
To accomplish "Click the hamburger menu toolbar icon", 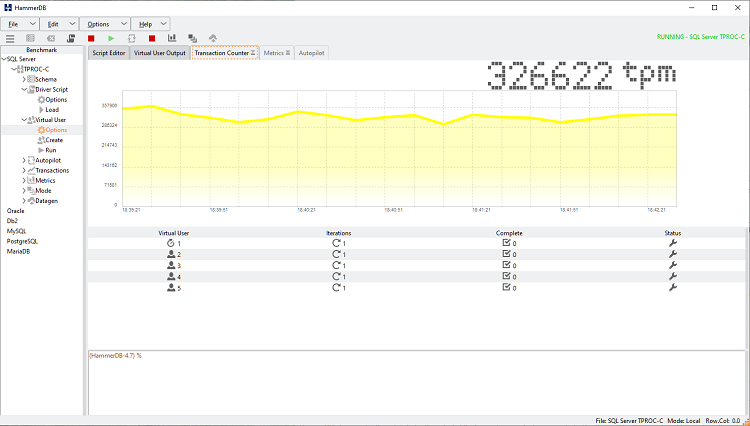I will pyautogui.click(x=10, y=38).
